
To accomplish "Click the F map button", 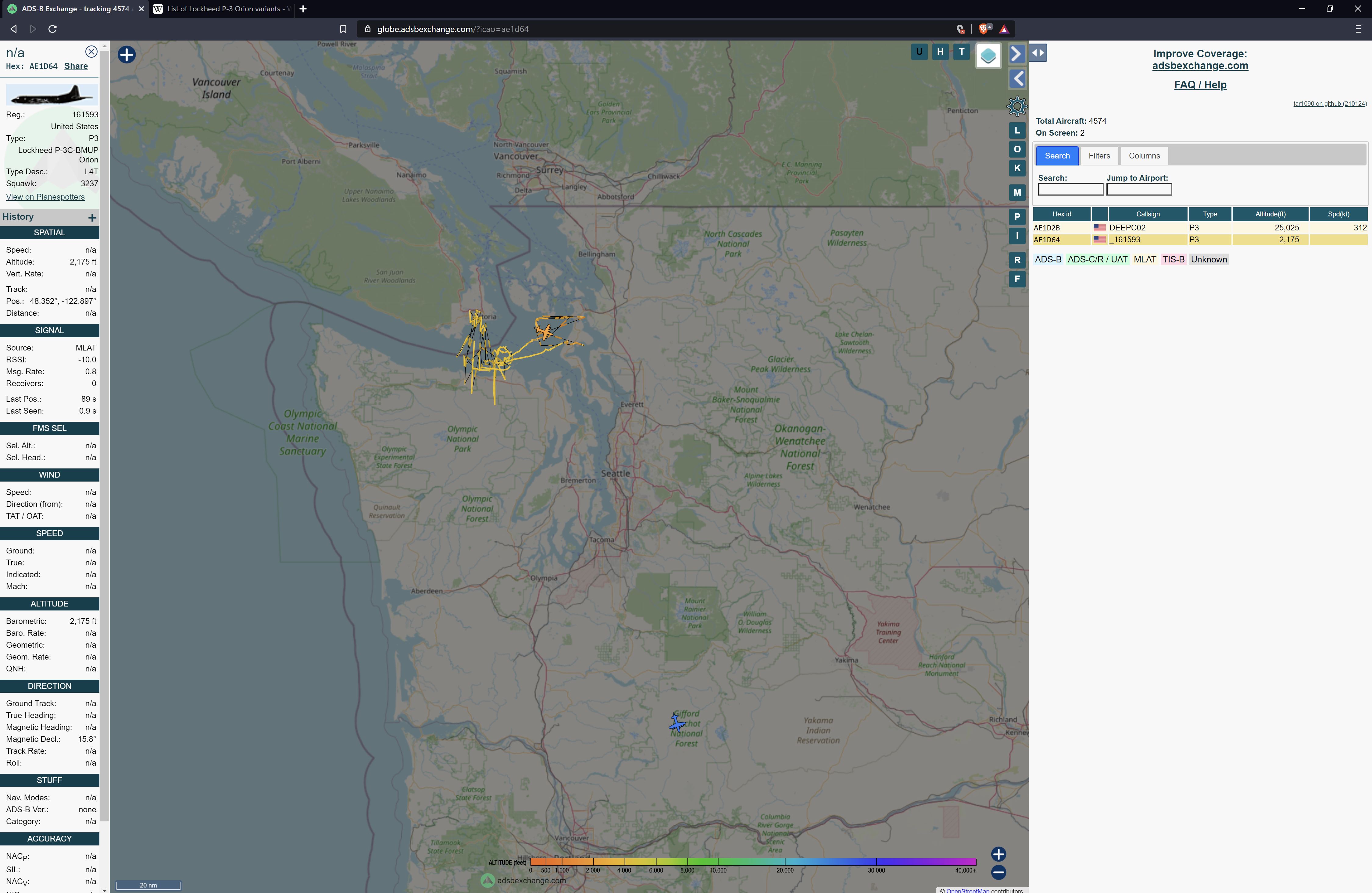I will tap(1017, 279).
